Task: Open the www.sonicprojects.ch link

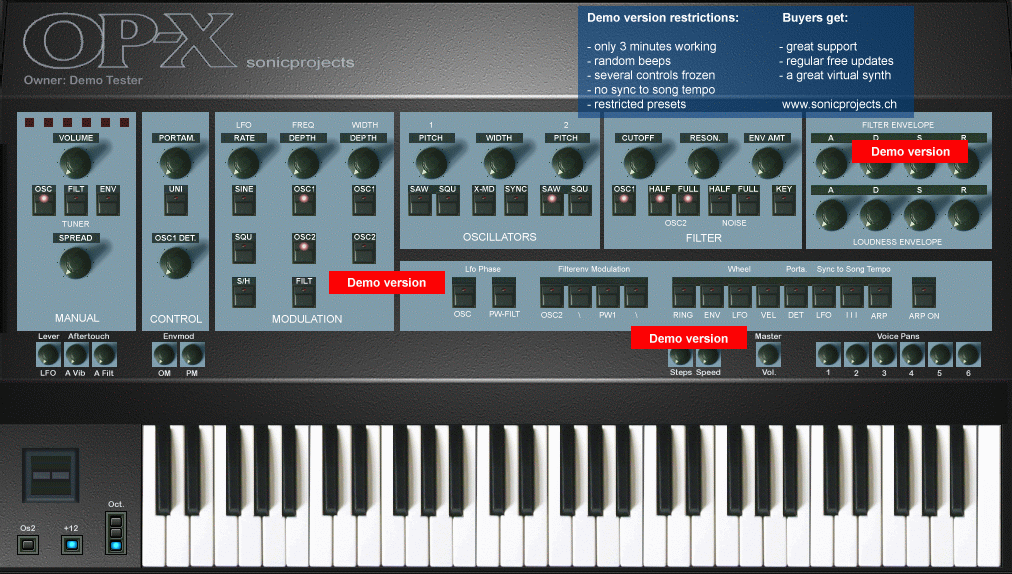Action: click(x=839, y=104)
